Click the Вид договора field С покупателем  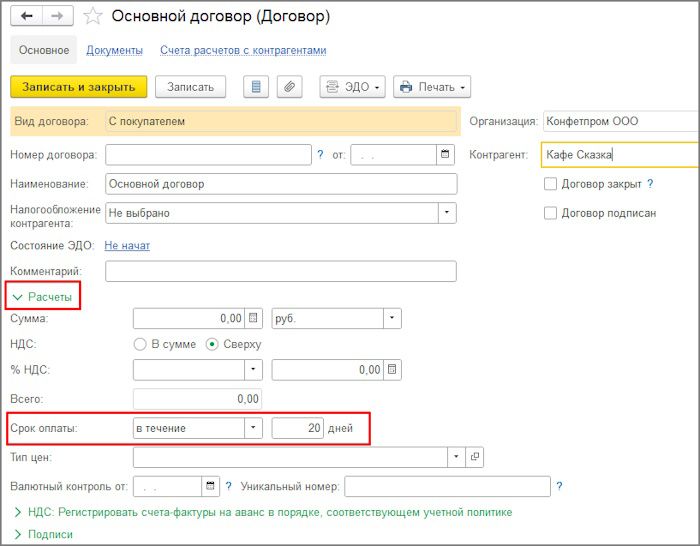click(281, 121)
